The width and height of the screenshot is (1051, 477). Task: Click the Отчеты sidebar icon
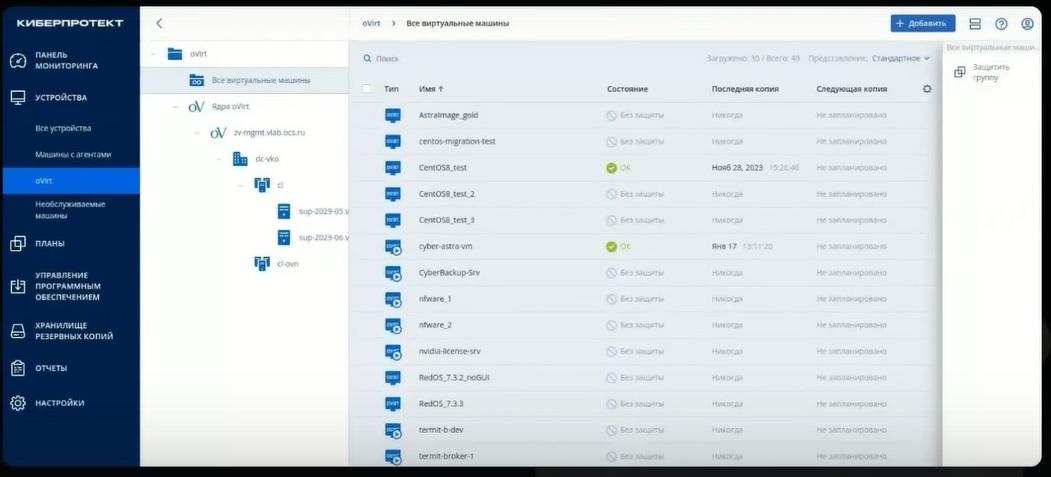pos(17,368)
